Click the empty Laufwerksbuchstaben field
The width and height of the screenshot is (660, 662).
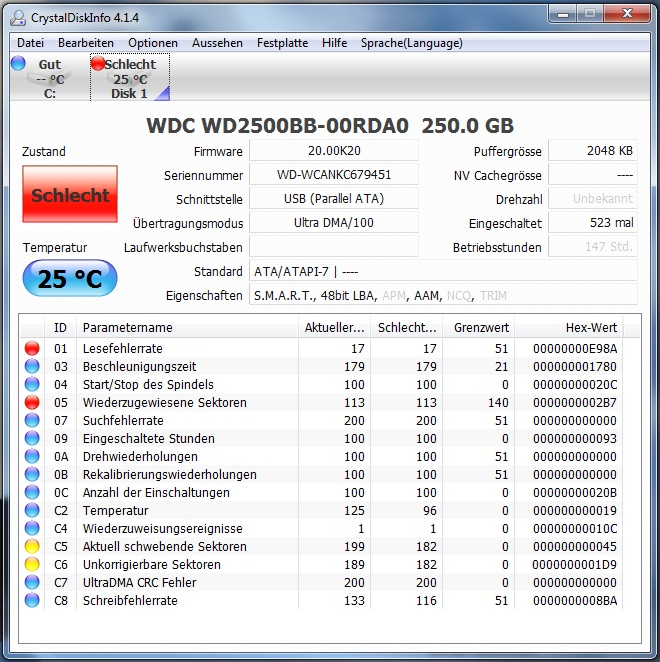334,247
